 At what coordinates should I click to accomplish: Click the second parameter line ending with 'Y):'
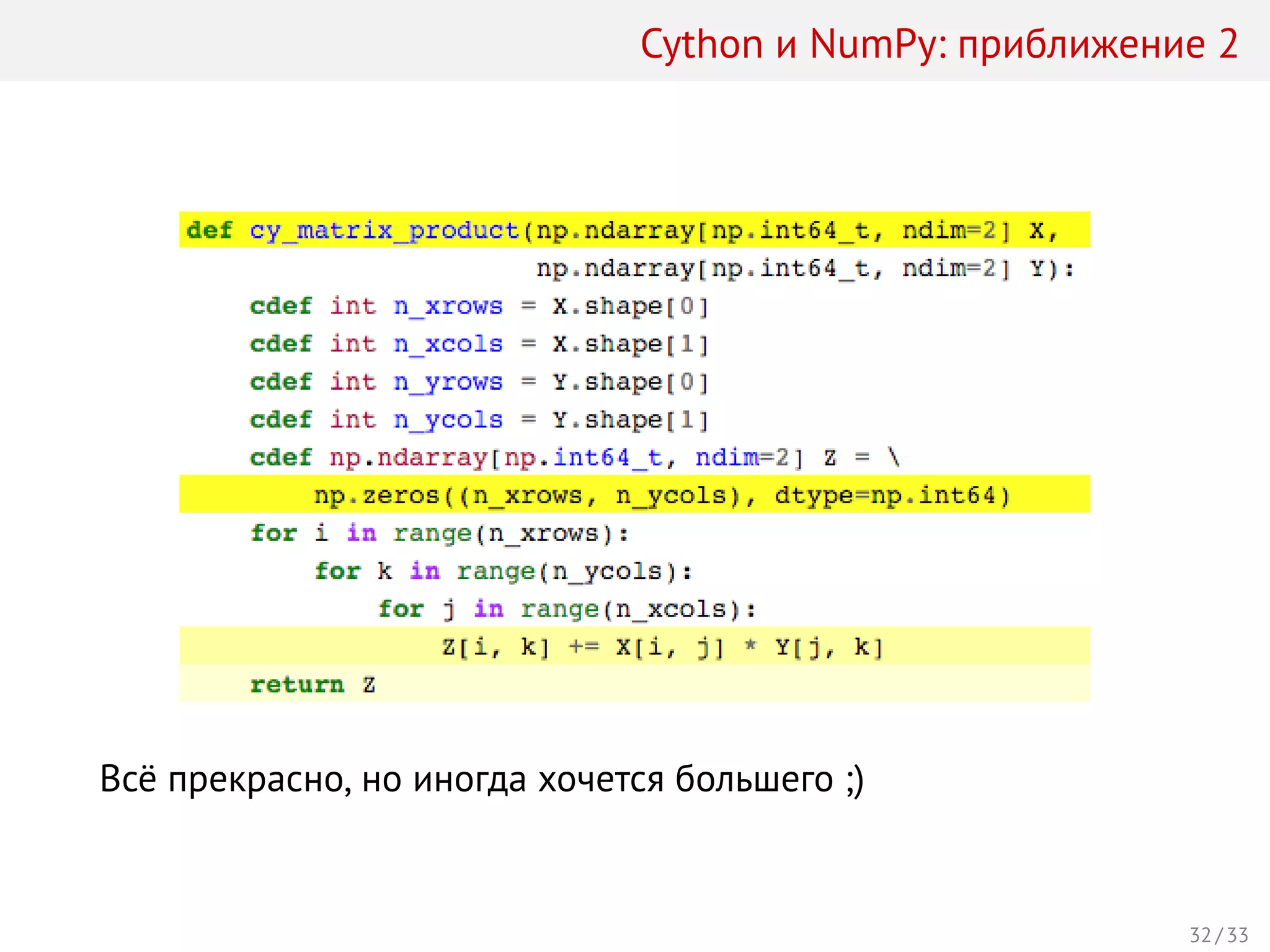point(804,269)
